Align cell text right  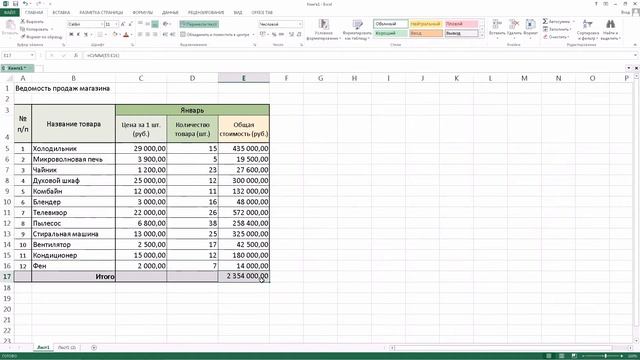(x=155, y=35)
